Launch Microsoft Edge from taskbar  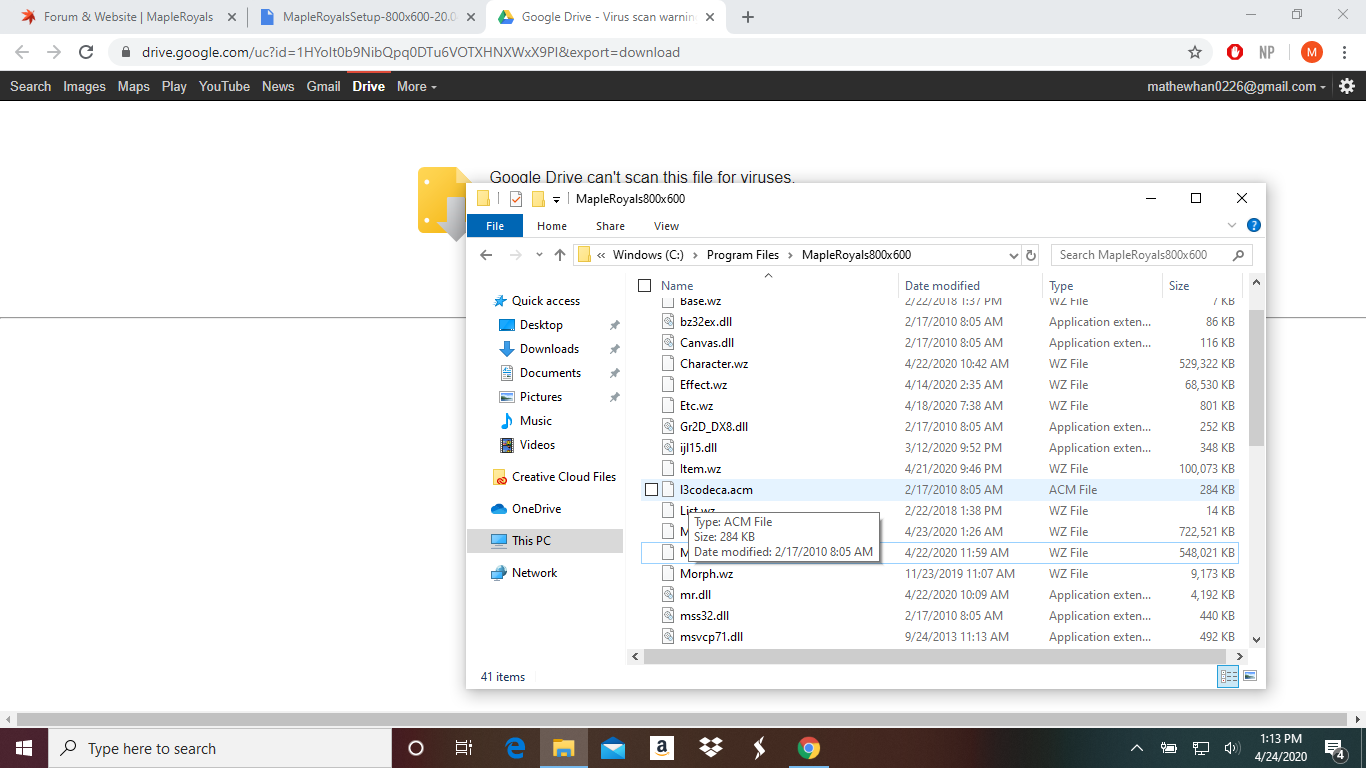pos(516,748)
